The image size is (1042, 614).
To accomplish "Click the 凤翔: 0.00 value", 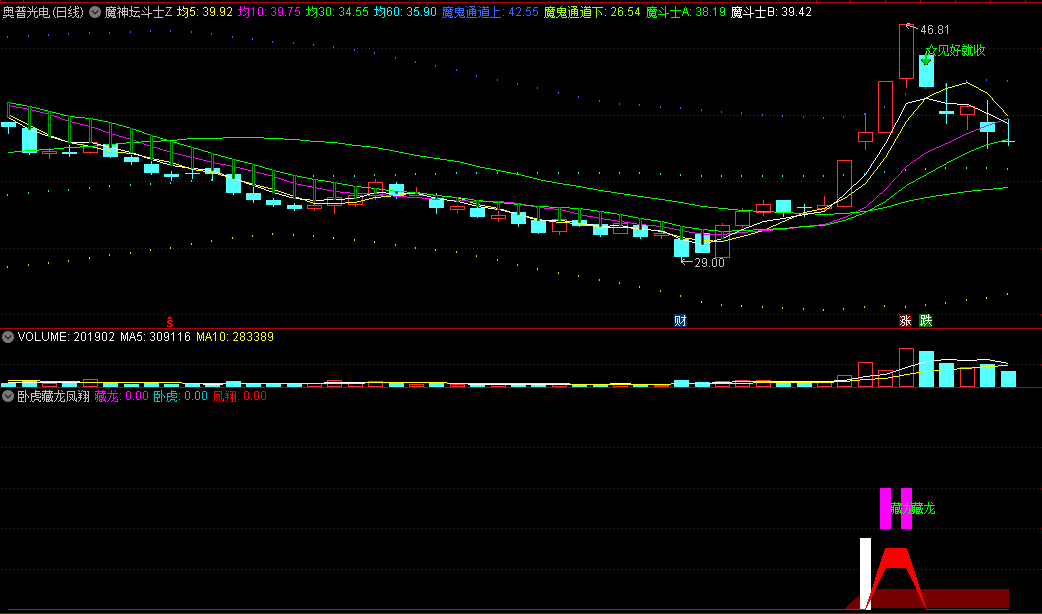I will [239, 396].
